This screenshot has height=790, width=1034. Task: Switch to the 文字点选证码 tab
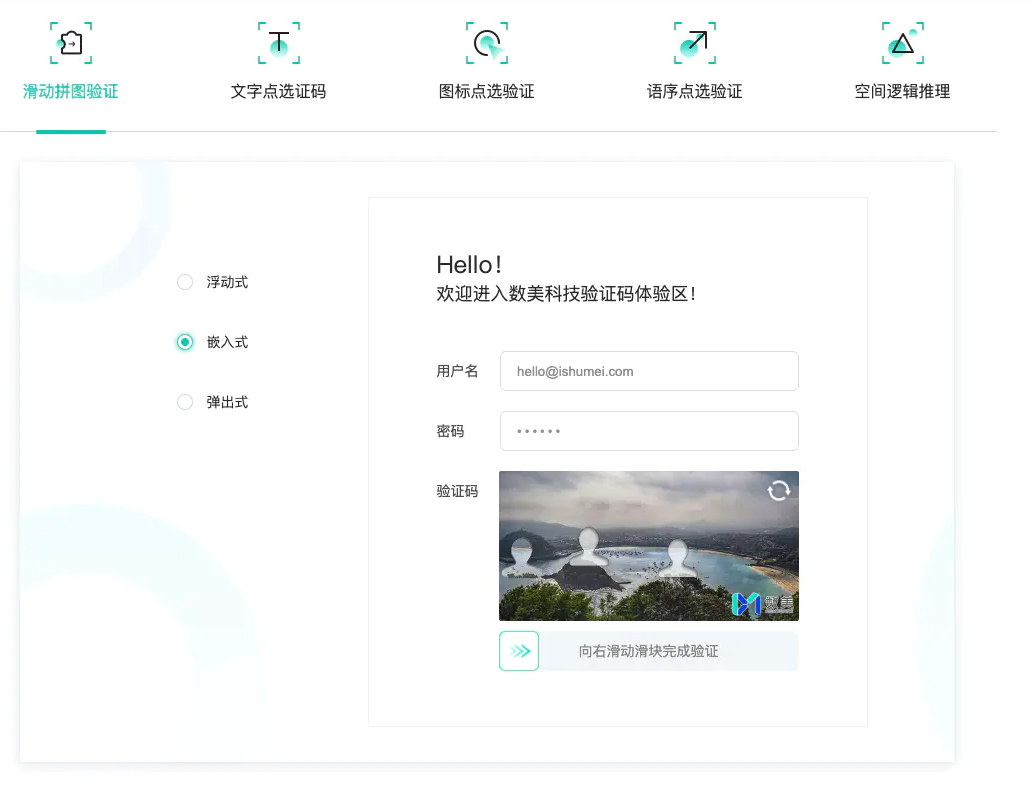[x=278, y=91]
